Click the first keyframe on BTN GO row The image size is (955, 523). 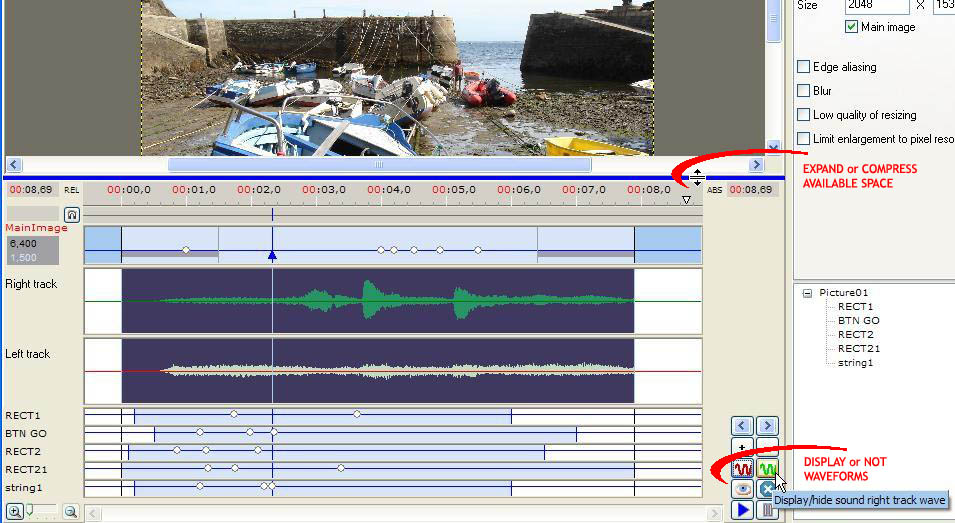(x=200, y=432)
